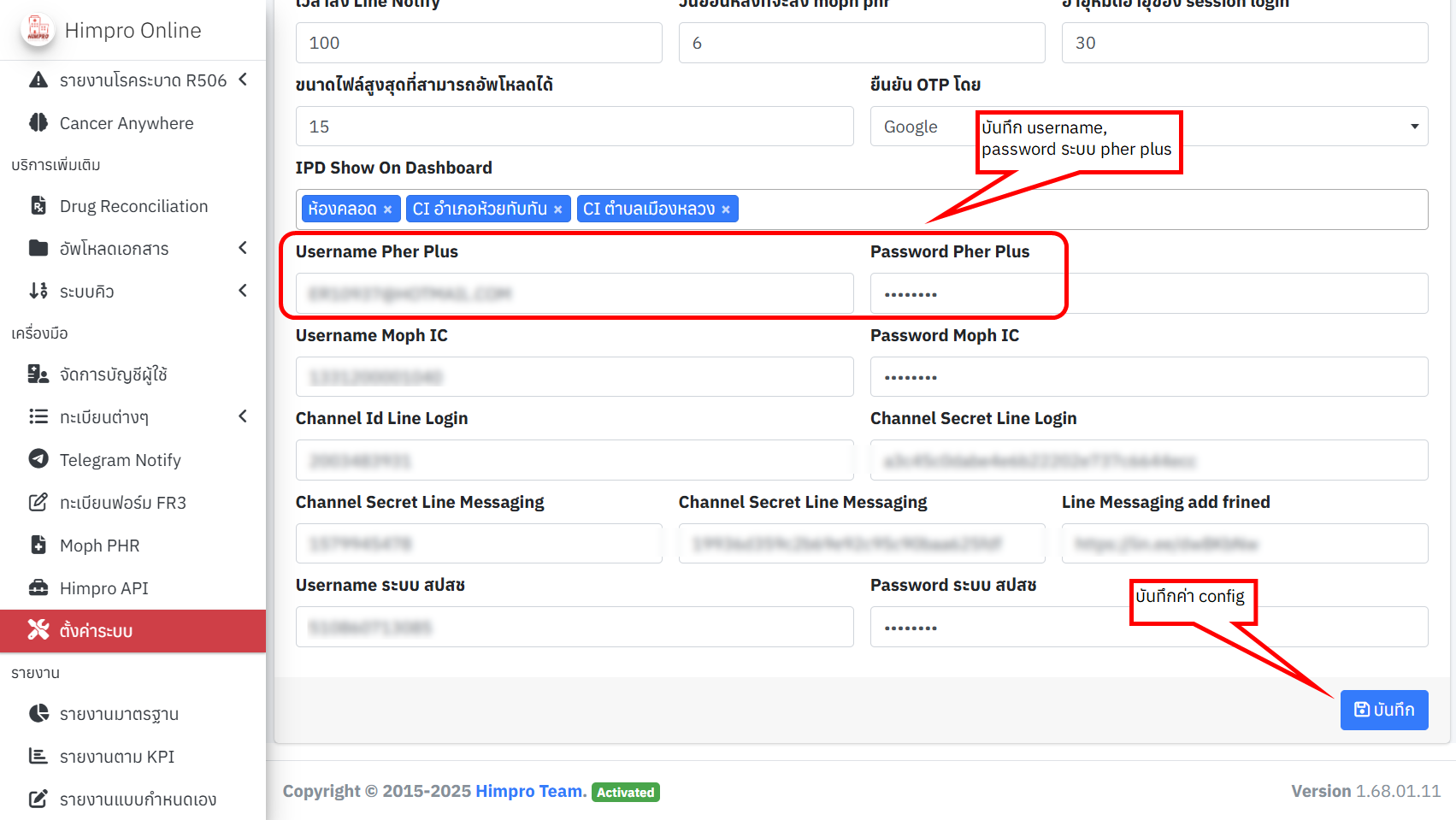Select the Telegram Notify sidebar icon
Image resolution: width=1456 pixels, height=820 pixels.
pos(39,459)
